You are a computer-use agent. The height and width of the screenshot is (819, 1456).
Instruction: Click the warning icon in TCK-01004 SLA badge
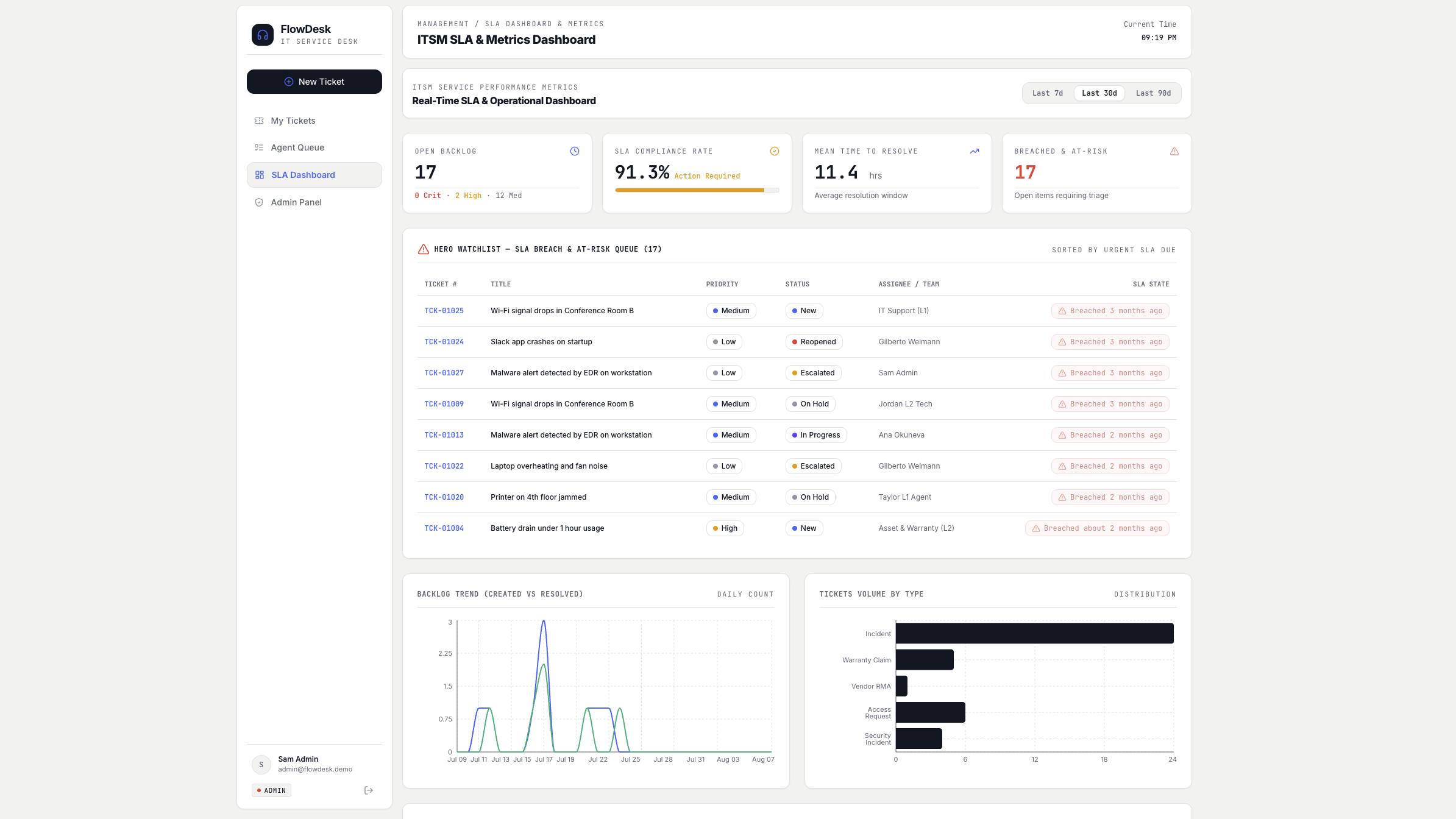[1036, 528]
